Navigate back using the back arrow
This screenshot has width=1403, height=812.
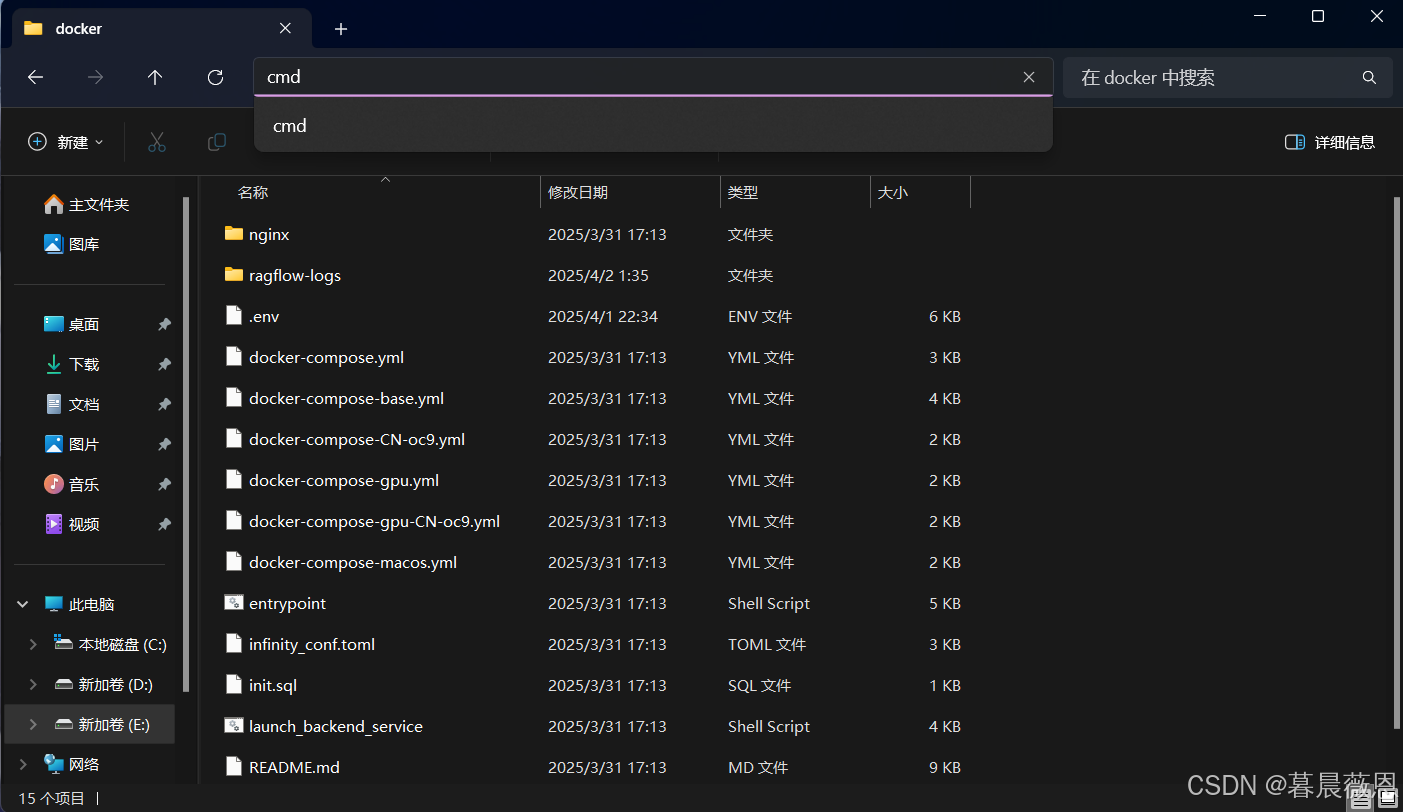(x=35, y=77)
